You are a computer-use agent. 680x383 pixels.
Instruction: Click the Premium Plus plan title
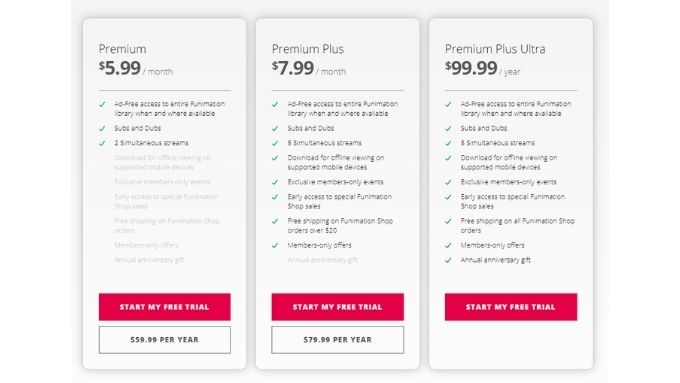308,49
